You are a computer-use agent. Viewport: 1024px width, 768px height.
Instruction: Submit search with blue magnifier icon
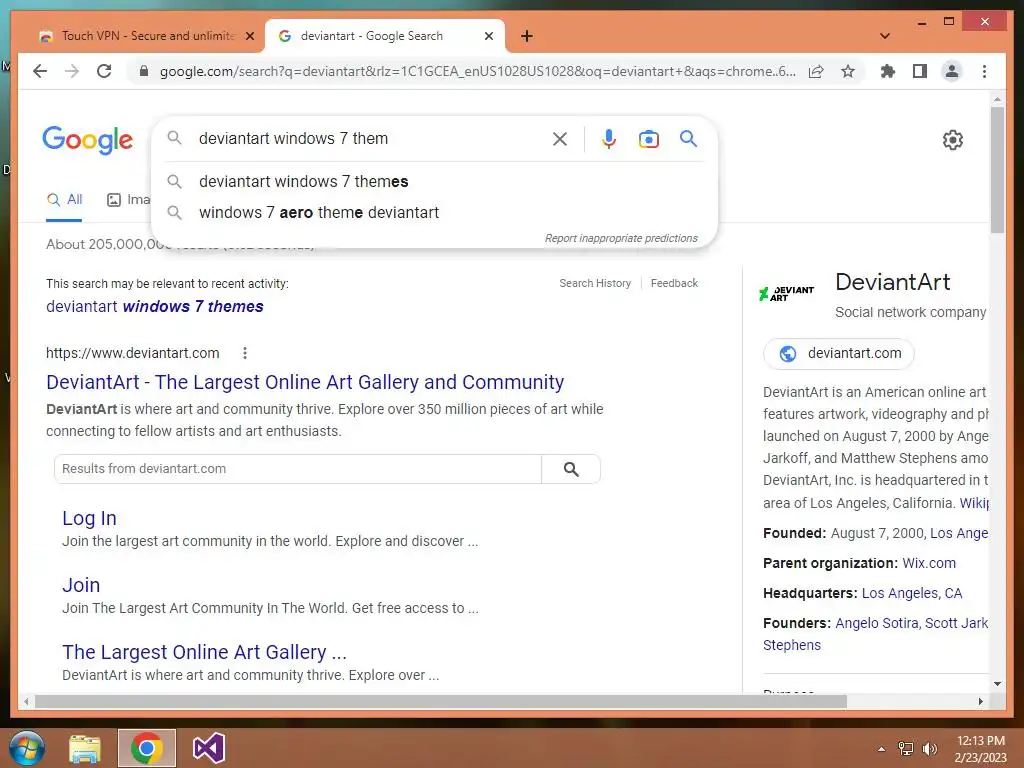[x=688, y=138]
